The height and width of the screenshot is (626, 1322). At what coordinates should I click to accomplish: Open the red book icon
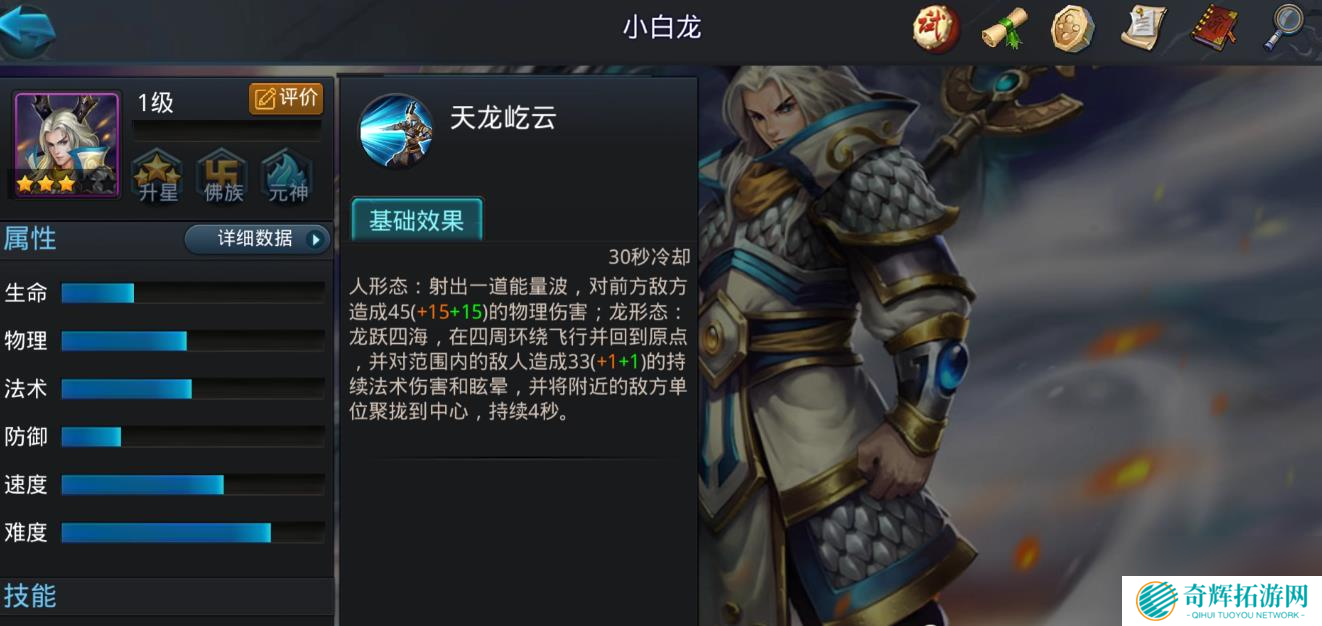pyautogui.click(x=1215, y=28)
